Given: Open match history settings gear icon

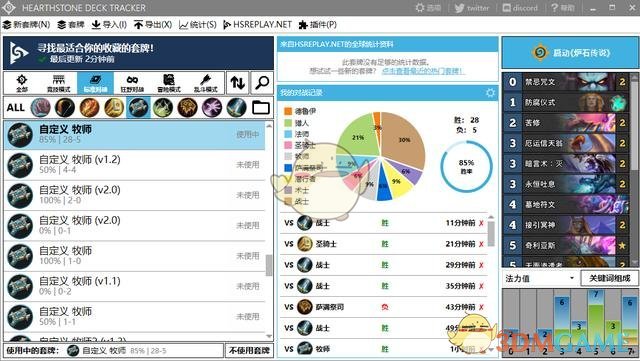Looking at the screenshot, I should (490, 93).
